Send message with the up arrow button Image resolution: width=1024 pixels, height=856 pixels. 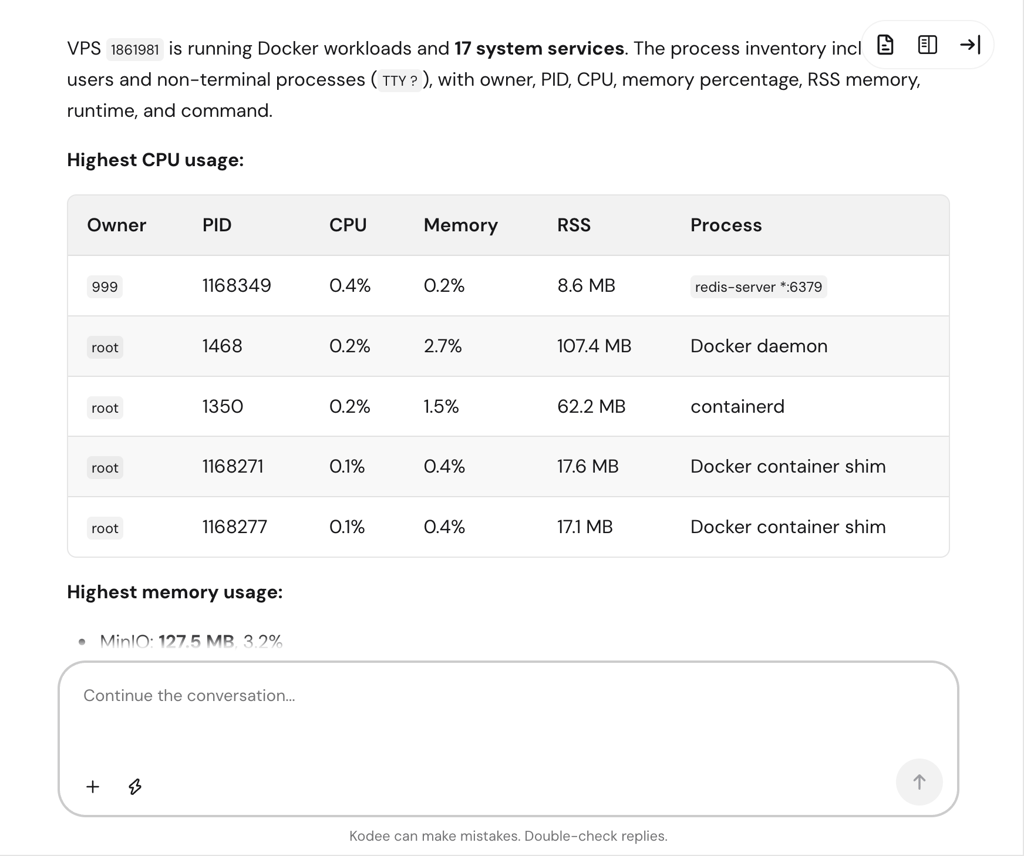tap(919, 782)
